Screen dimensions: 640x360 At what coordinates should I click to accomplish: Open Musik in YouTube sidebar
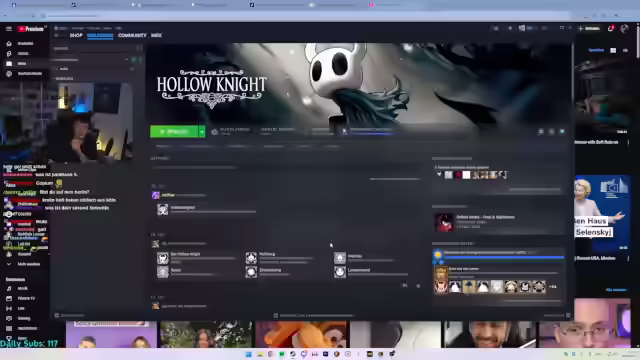(x=18, y=288)
